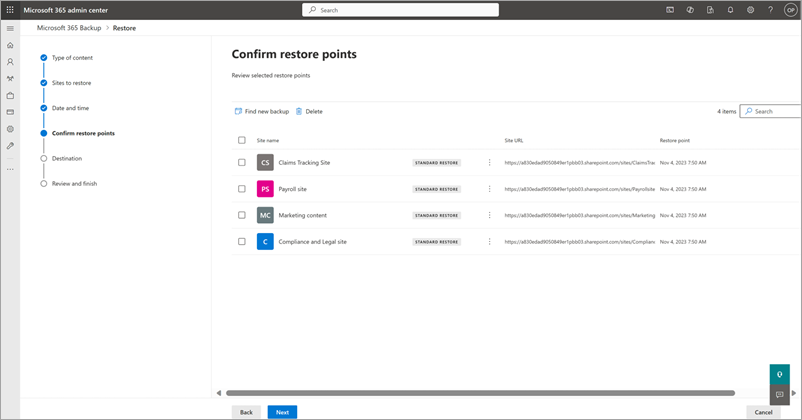Check the Payroll site row checkbox
Viewport: 802px width, 420px height.
[x=242, y=189]
